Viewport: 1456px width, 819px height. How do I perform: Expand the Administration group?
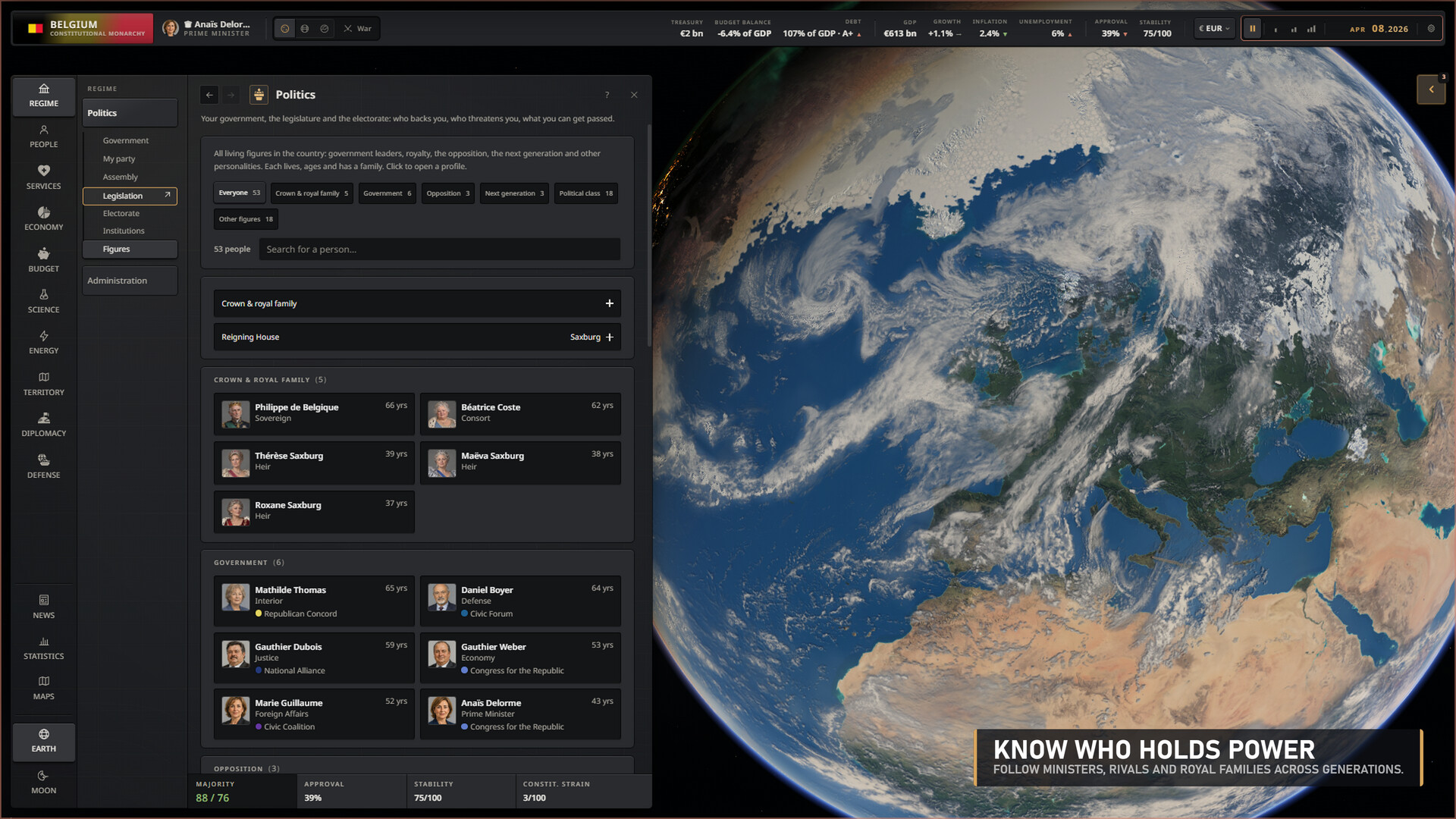130,281
